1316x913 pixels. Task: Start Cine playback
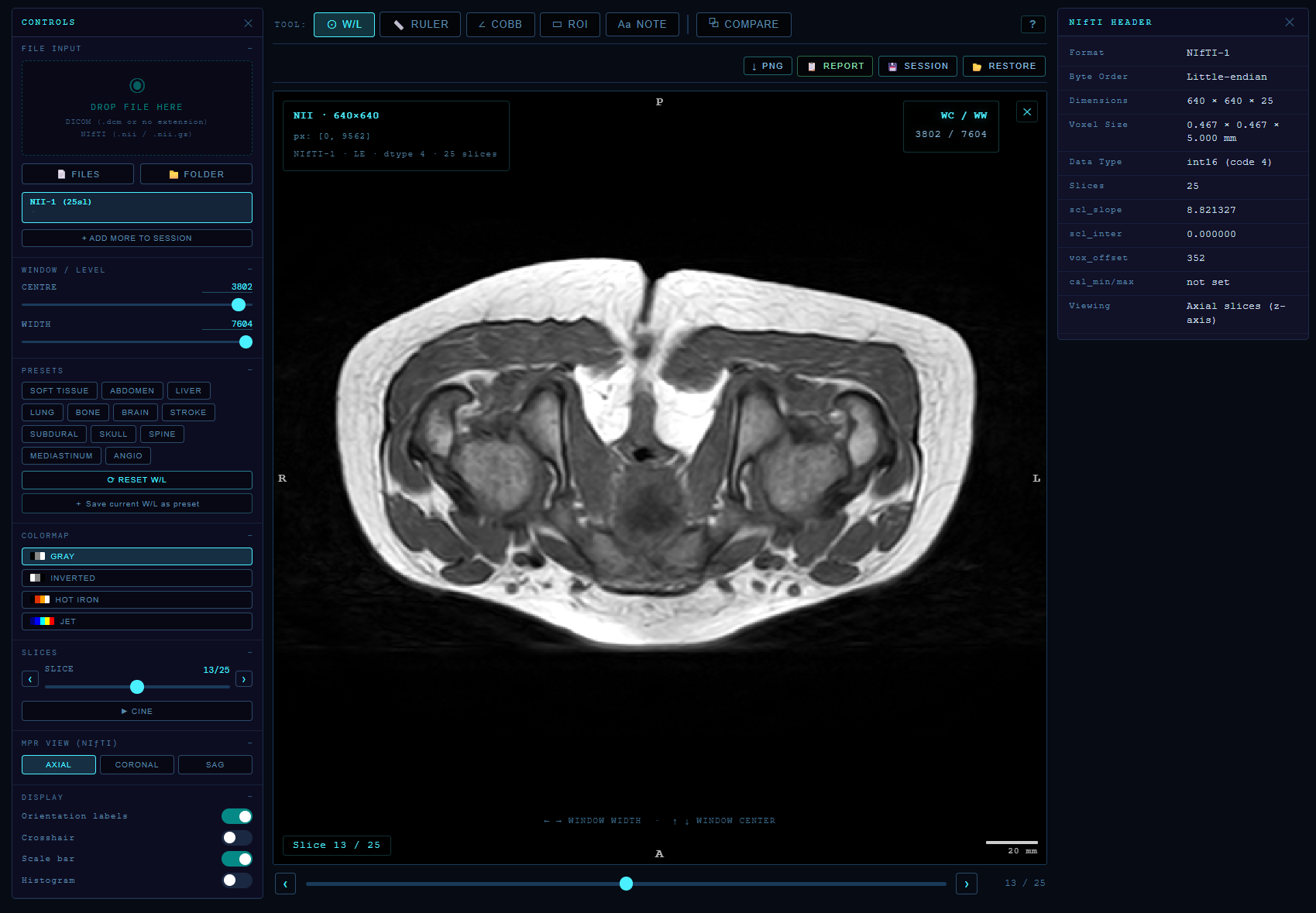coord(137,711)
